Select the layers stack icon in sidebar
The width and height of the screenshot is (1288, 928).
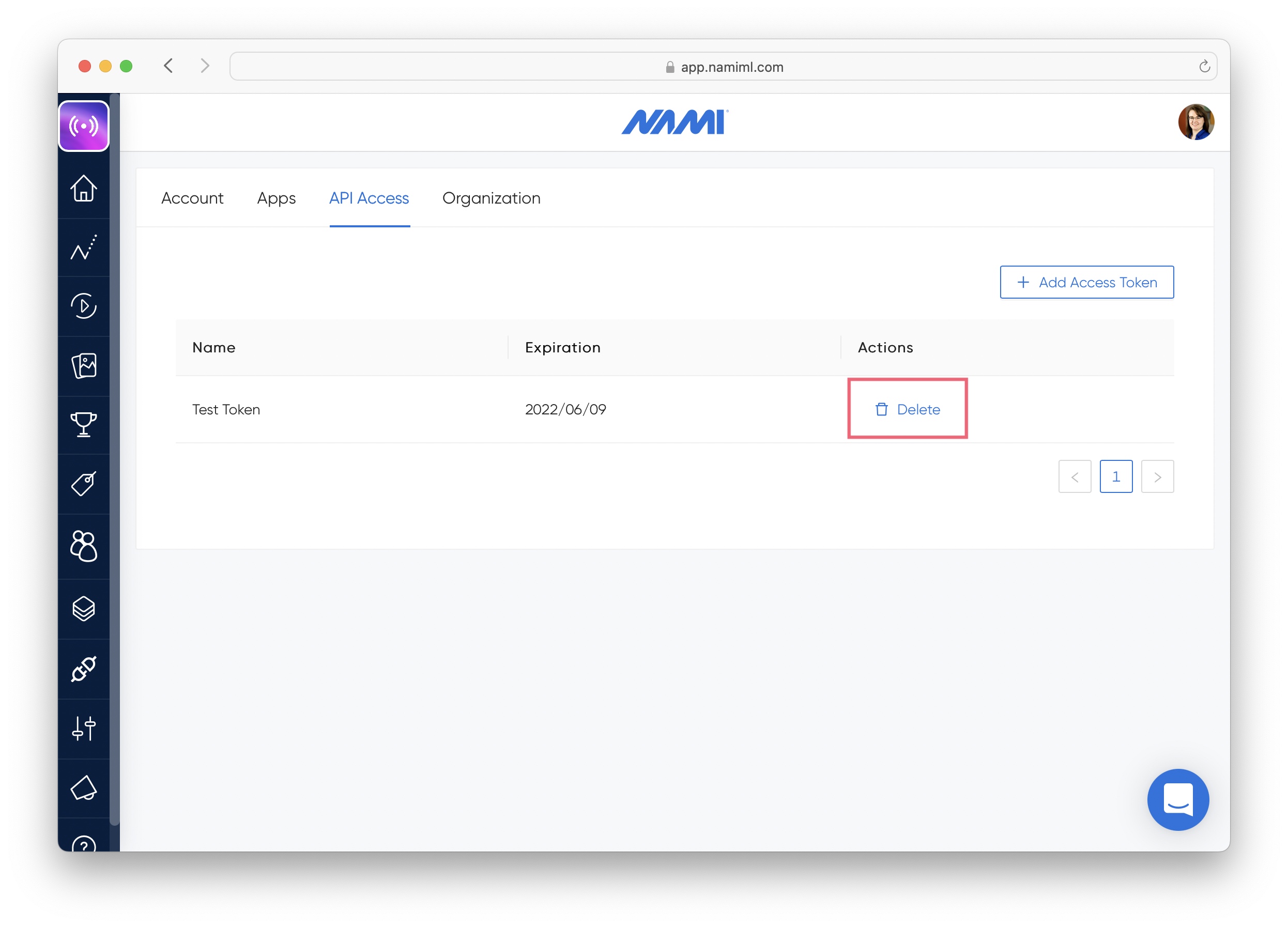pyautogui.click(x=84, y=609)
